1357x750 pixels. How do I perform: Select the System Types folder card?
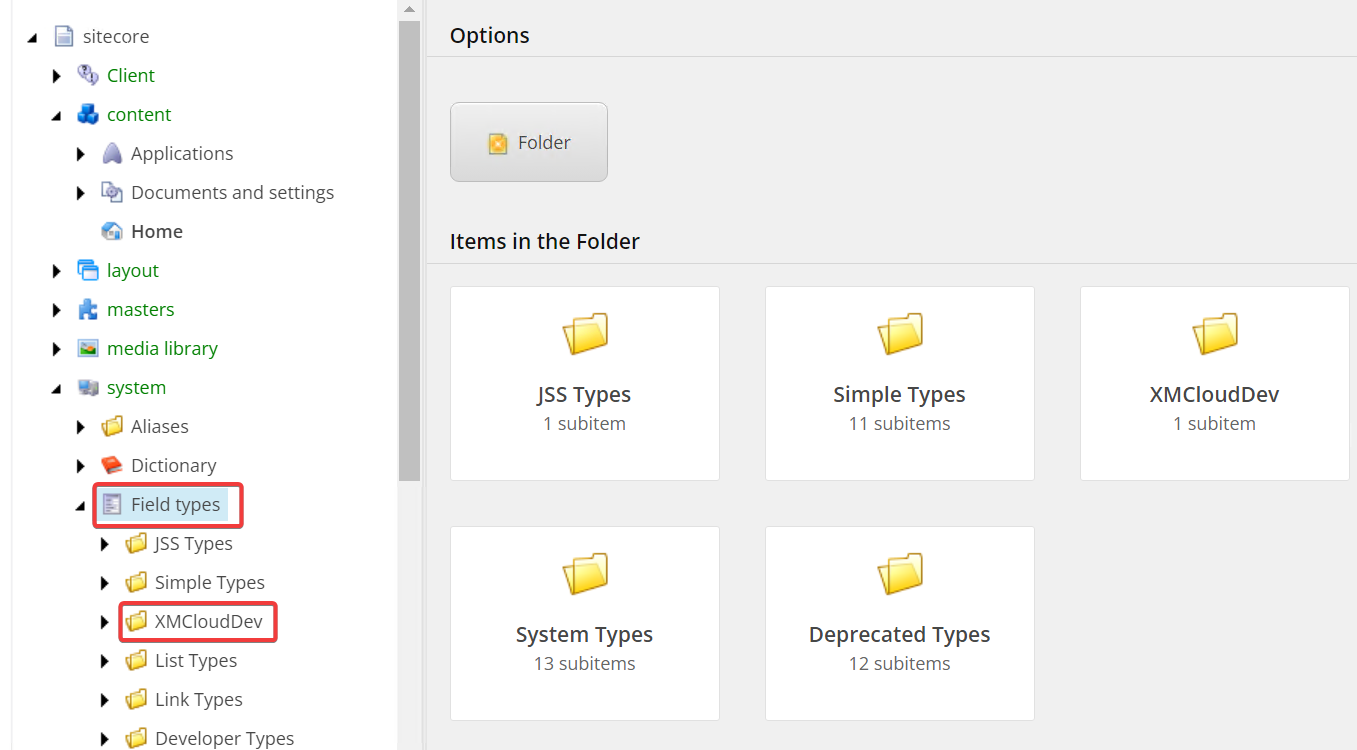(x=584, y=623)
